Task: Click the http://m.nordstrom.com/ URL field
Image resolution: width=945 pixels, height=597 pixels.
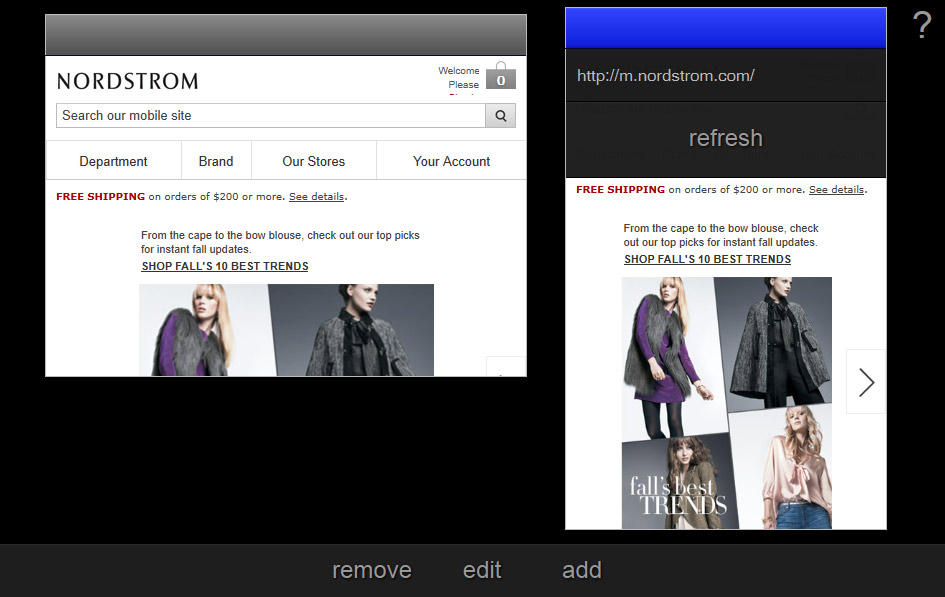Action: pos(726,75)
